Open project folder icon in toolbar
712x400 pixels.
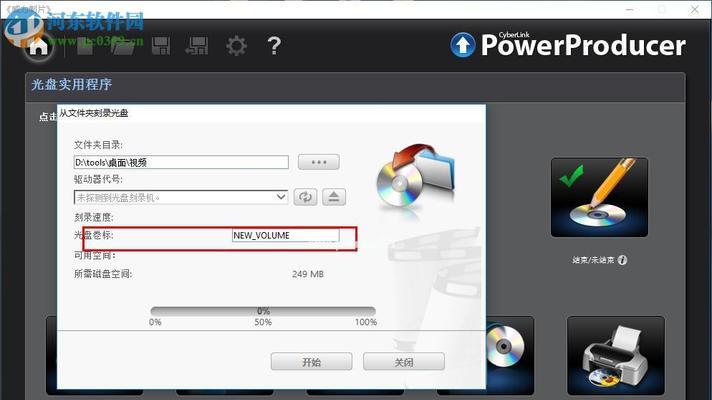[124, 46]
